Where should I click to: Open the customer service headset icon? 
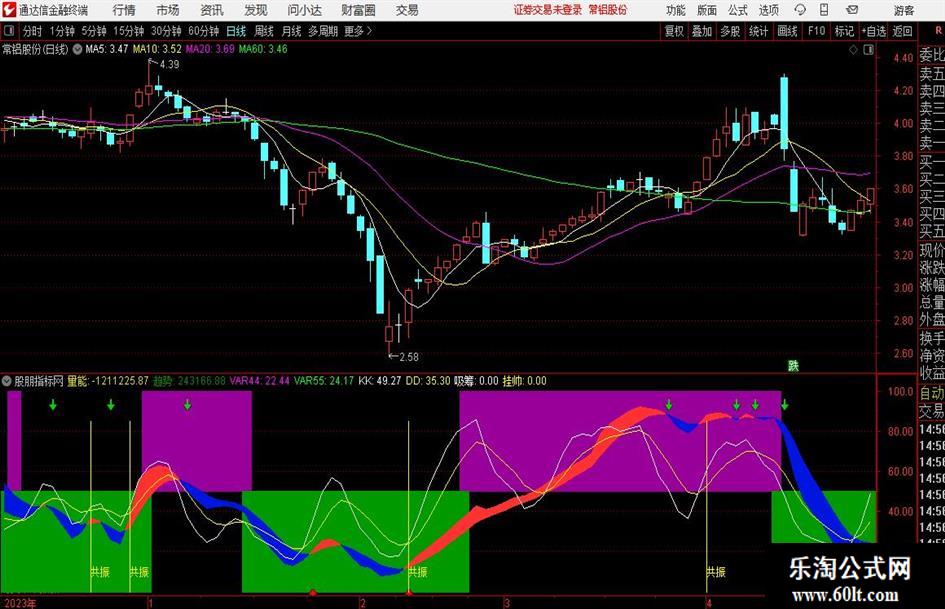point(800,10)
